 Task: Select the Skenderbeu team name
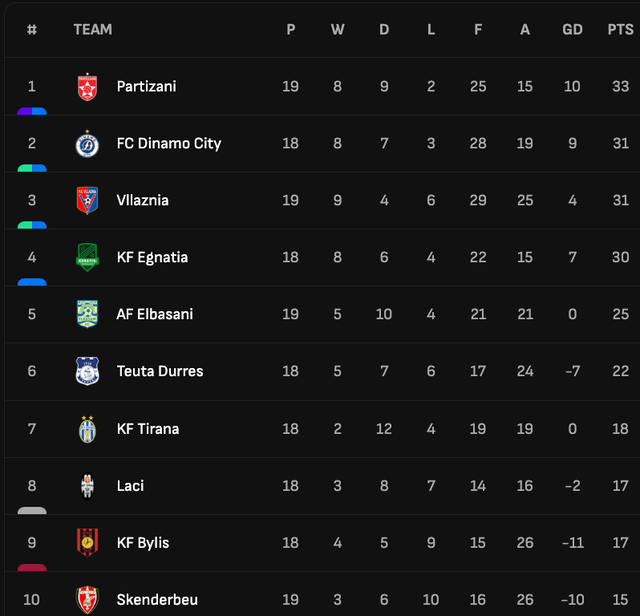(157, 600)
